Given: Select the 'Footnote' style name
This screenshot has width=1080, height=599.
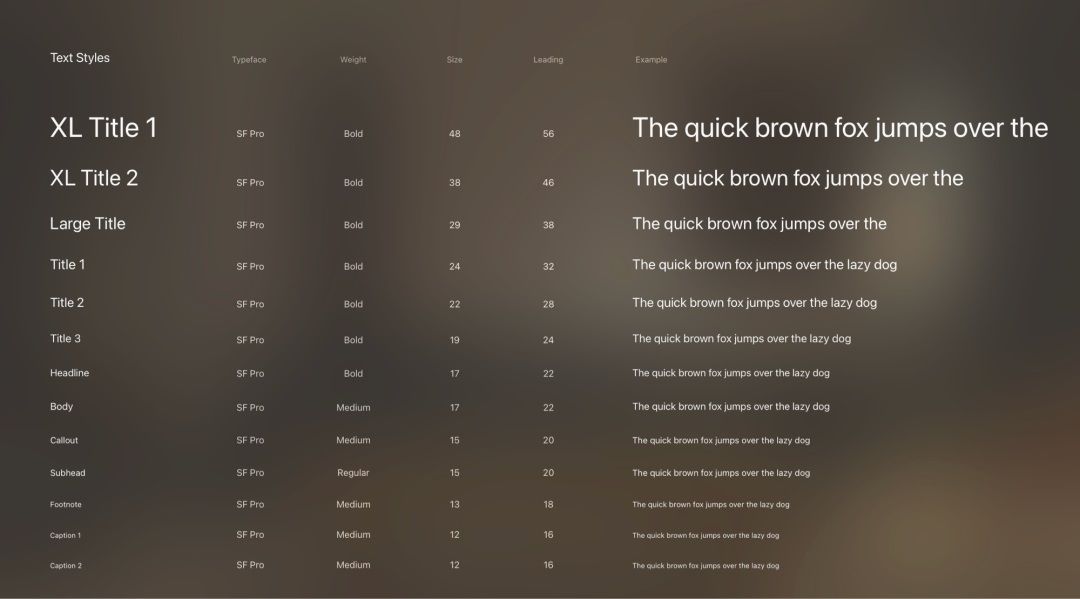Looking at the screenshot, I should click(x=65, y=504).
